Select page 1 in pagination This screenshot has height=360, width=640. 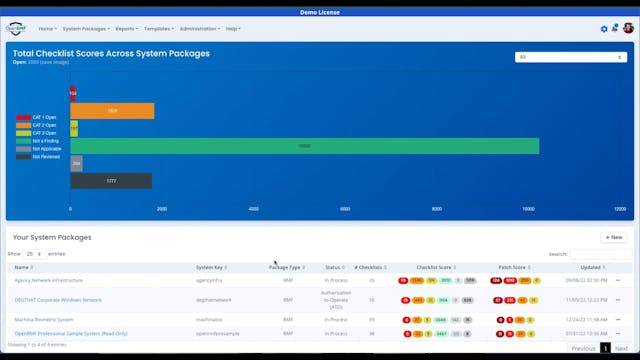(605, 348)
